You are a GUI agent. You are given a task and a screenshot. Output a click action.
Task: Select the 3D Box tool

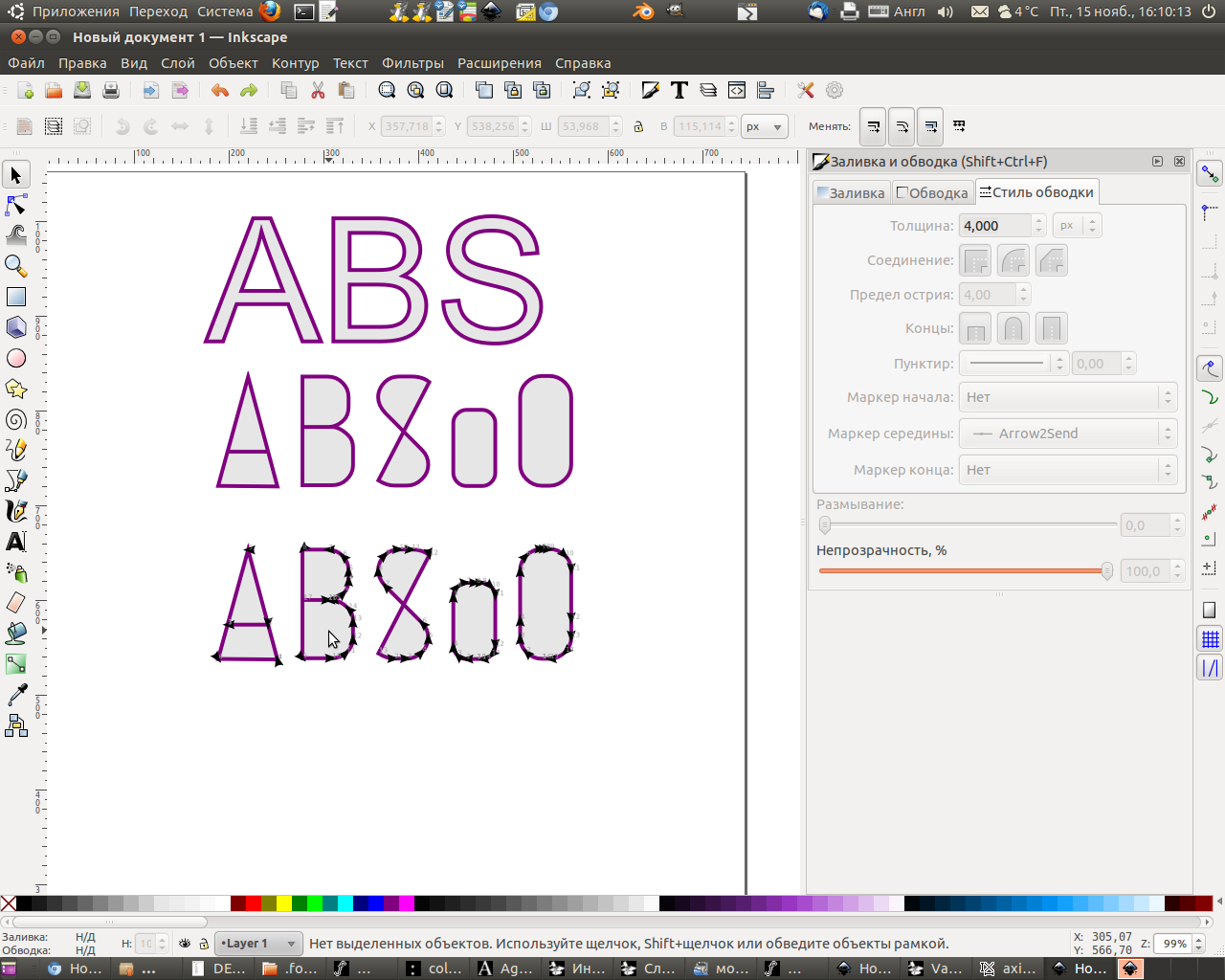(16, 327)
